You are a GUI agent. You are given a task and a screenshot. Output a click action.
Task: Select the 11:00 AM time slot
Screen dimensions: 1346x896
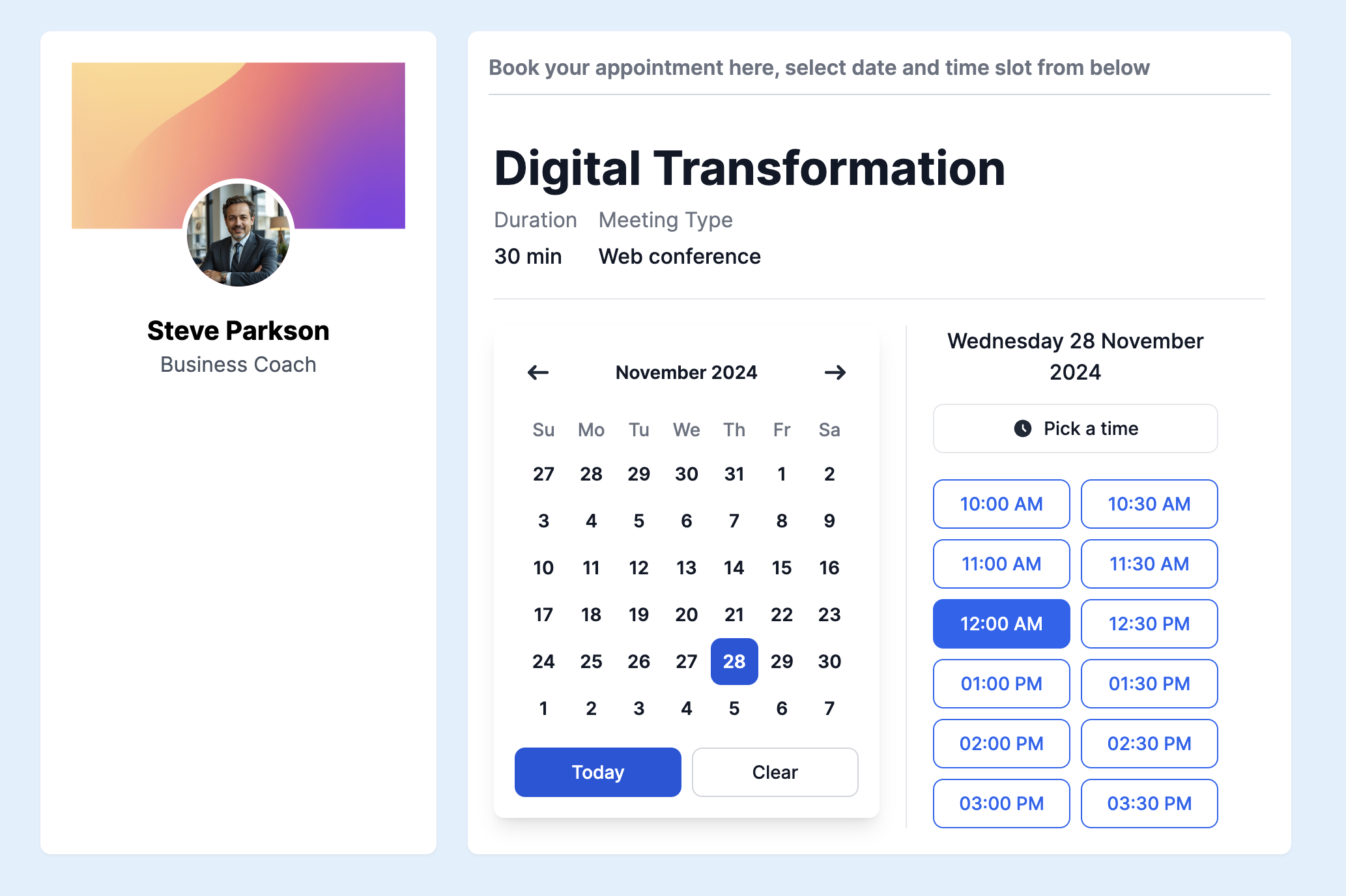pyautogui.click(x=1001, y=563)
